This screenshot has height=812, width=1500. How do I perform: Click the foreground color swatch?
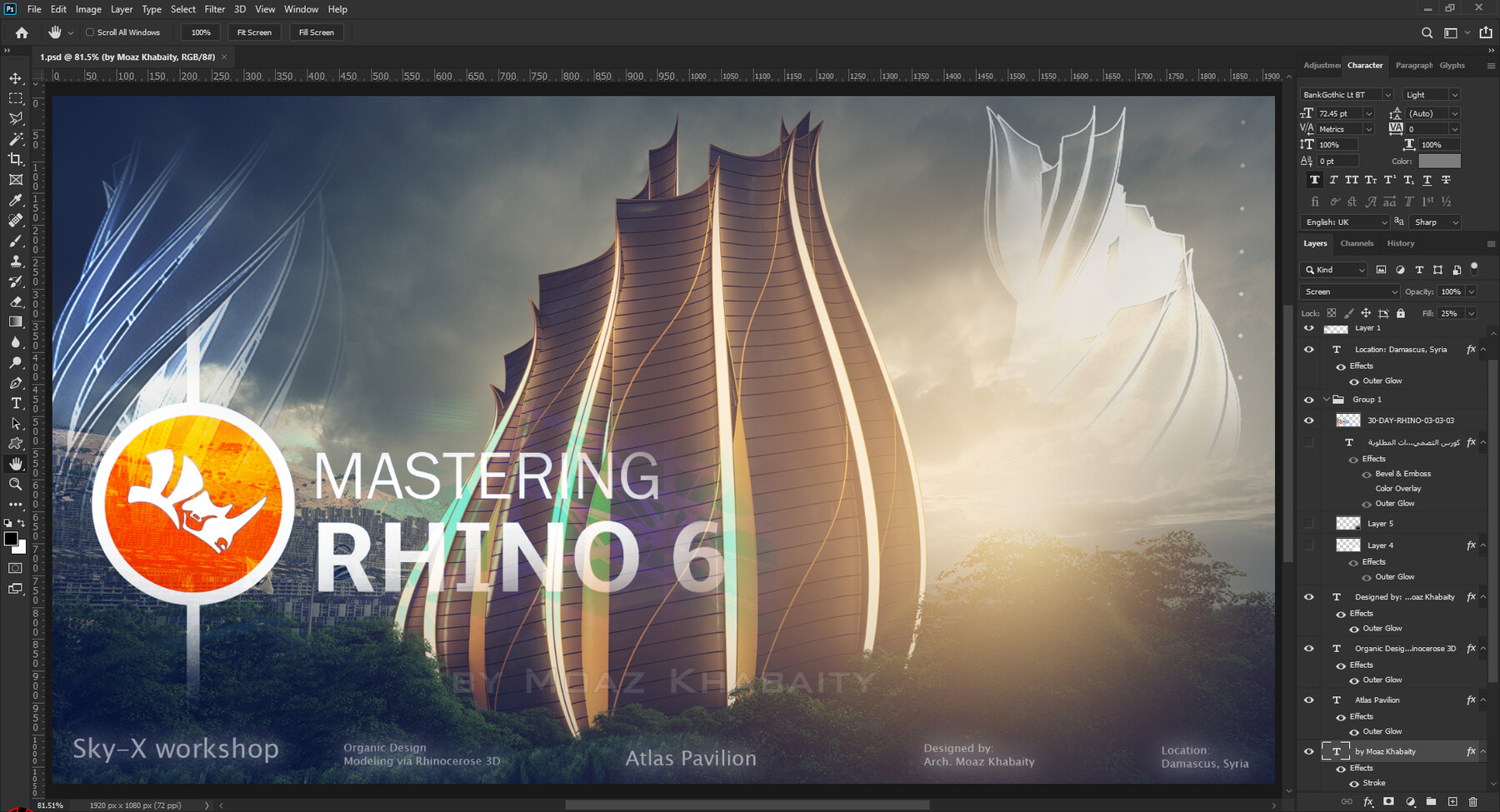[11, 540]
